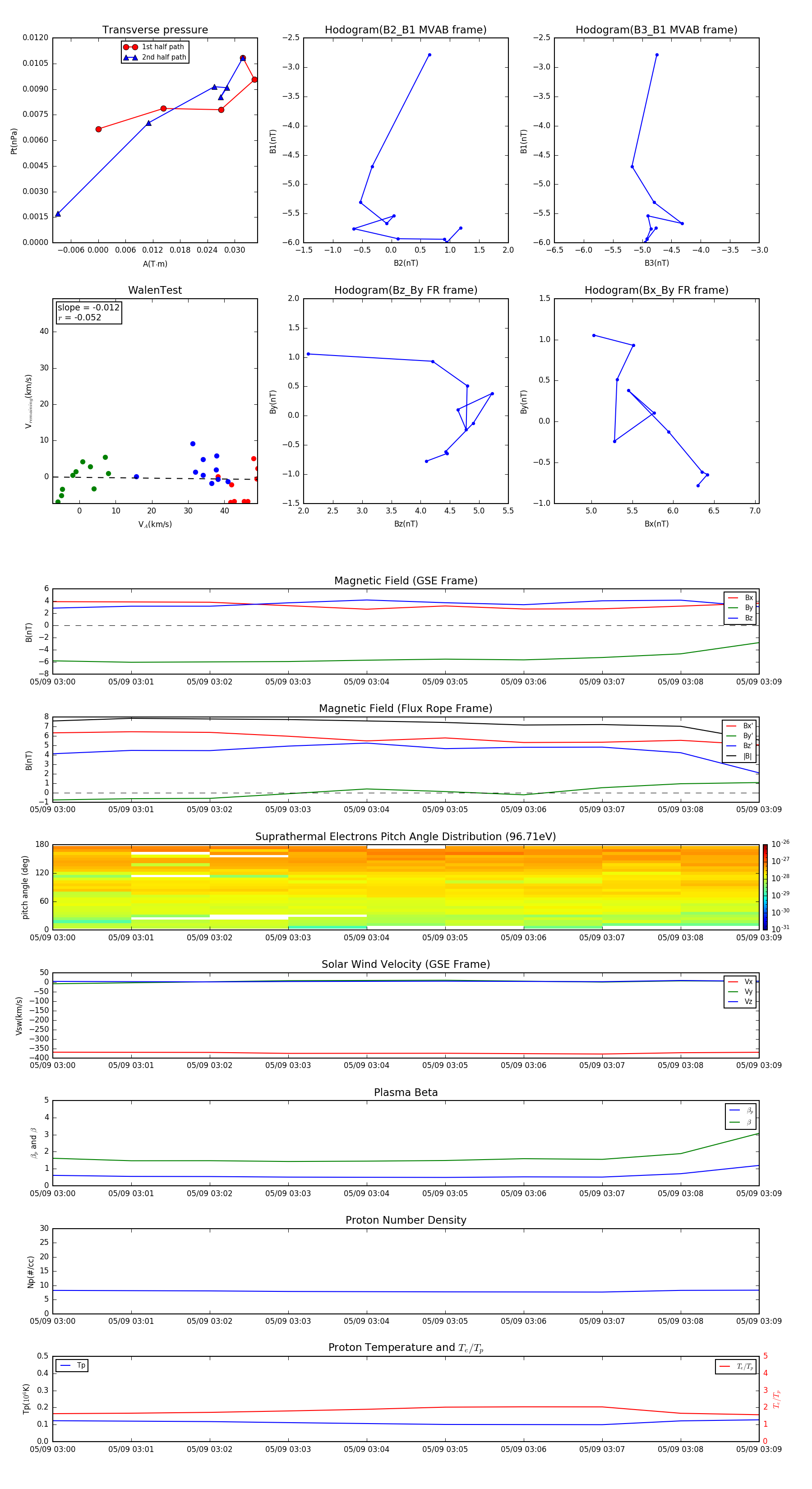Click the Te/Tp legend box at right
The height and width of the screenshot is (1489, 812).
pyautogui.click(x=736, y=1366)
